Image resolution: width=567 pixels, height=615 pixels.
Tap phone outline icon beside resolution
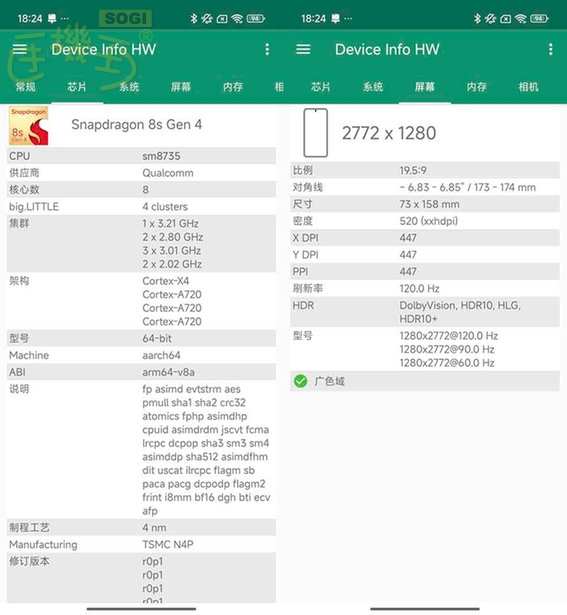coord(316,133)
